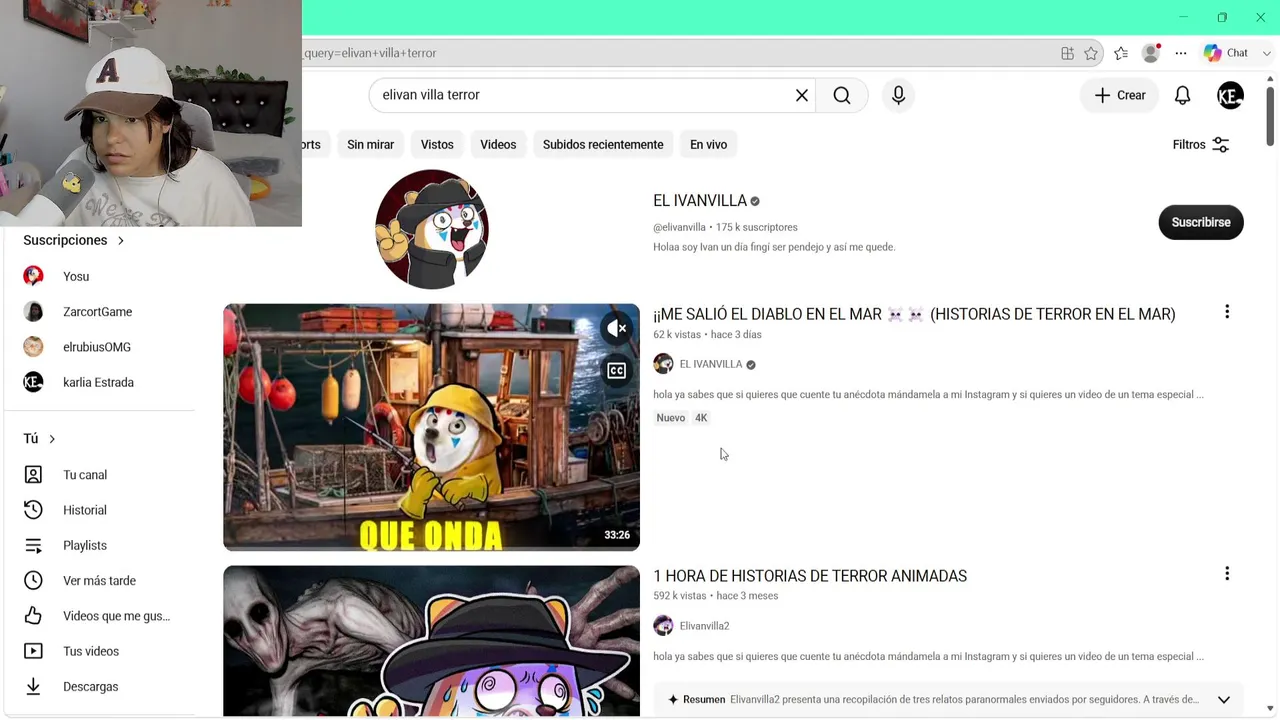Open 1 HORA DE HISTORIAS DE TERROR ANIMADAS title

pyautogui.click(x=810, y=576)
